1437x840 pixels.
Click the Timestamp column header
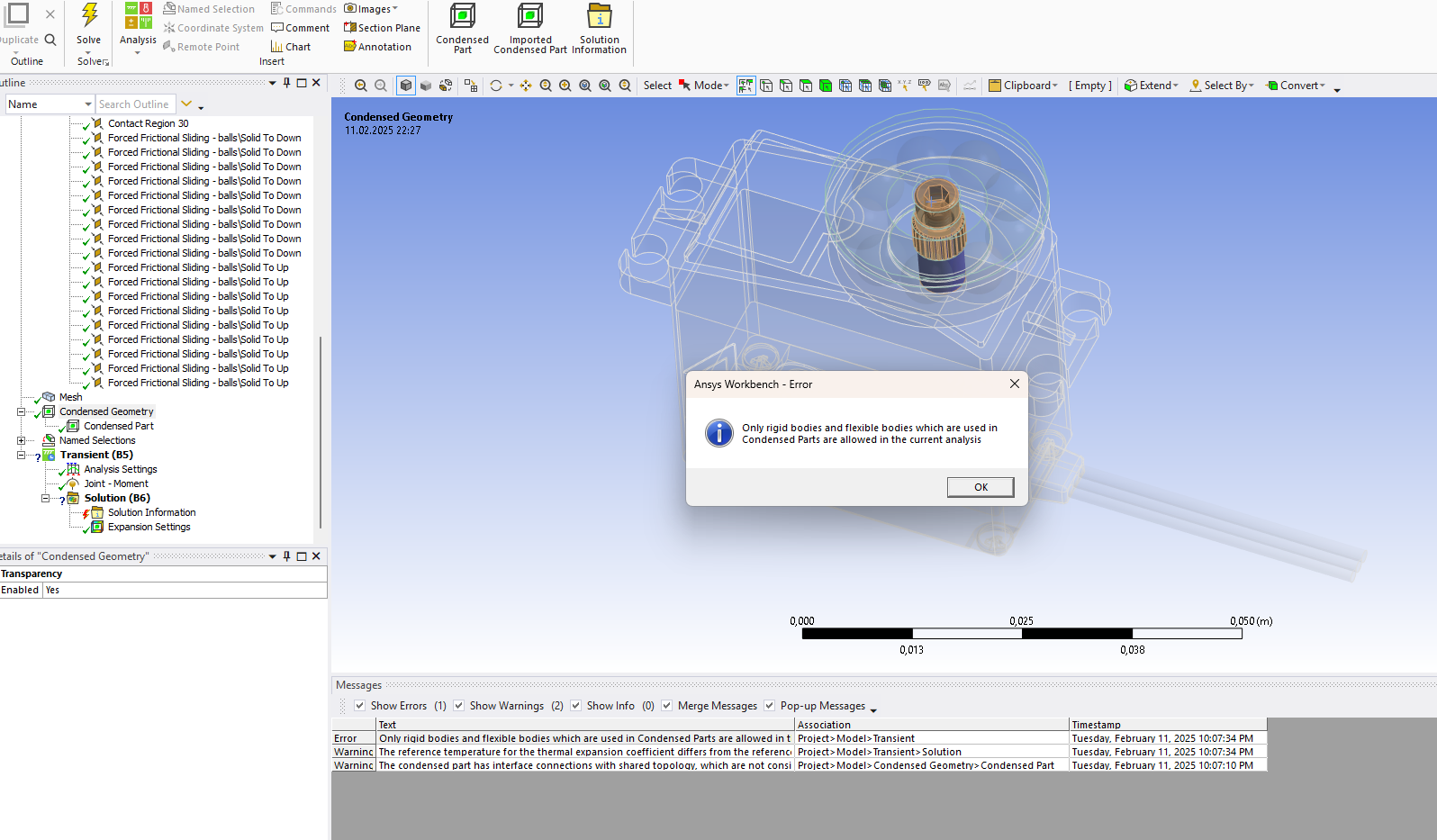[1168, 725]
